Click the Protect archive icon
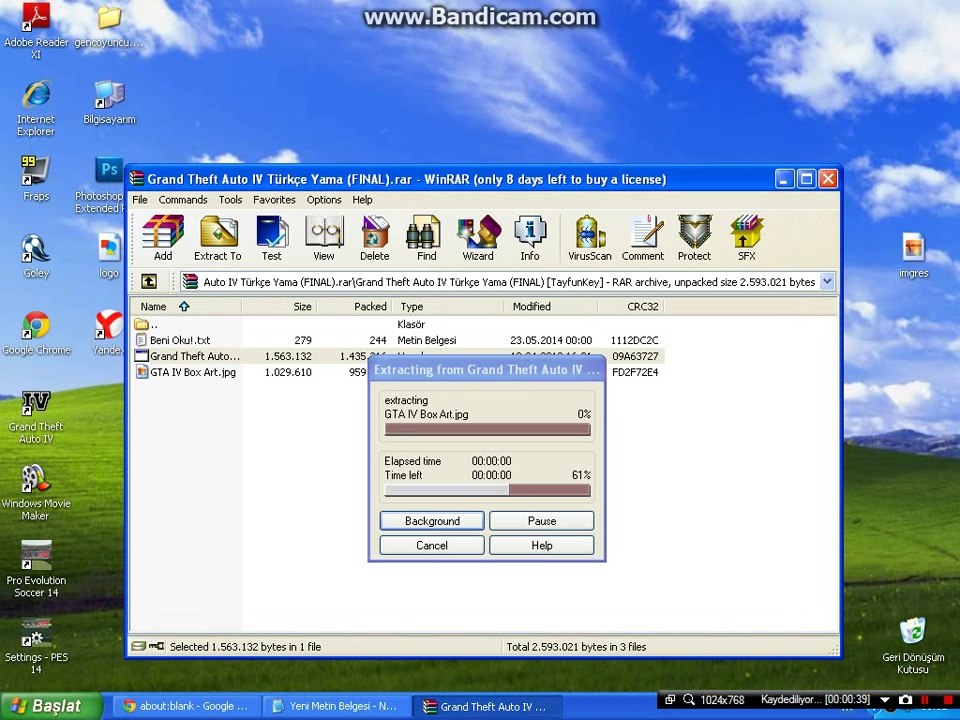960x720 pixels. click(694, 238)
